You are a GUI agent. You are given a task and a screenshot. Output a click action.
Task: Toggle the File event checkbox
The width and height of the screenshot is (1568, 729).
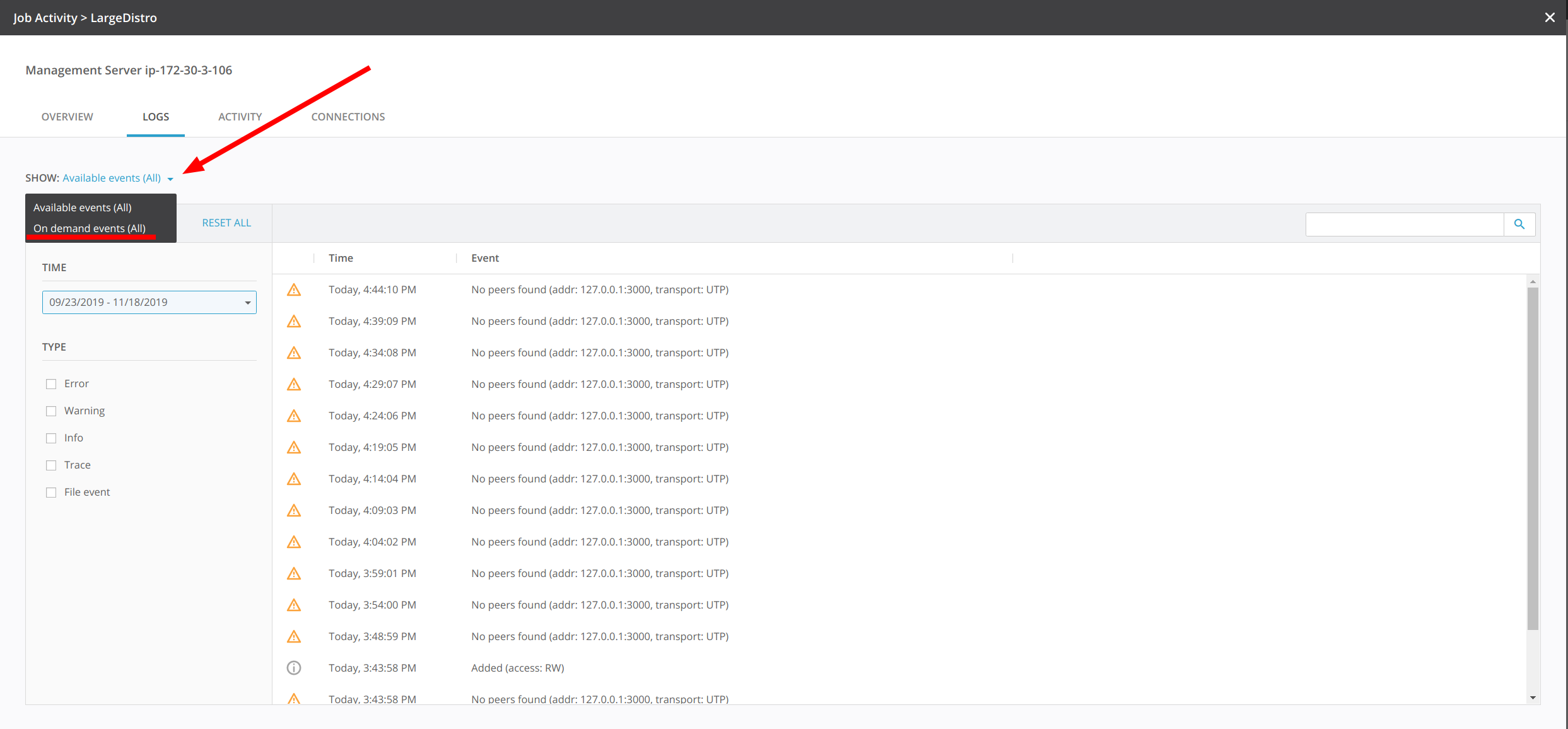click(51, 493)
